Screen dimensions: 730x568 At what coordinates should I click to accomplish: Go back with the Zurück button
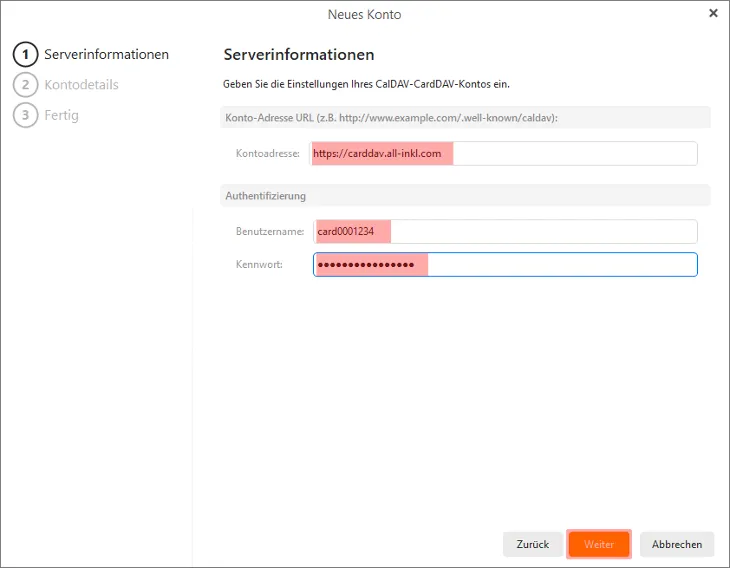click(x=533, y=544)
